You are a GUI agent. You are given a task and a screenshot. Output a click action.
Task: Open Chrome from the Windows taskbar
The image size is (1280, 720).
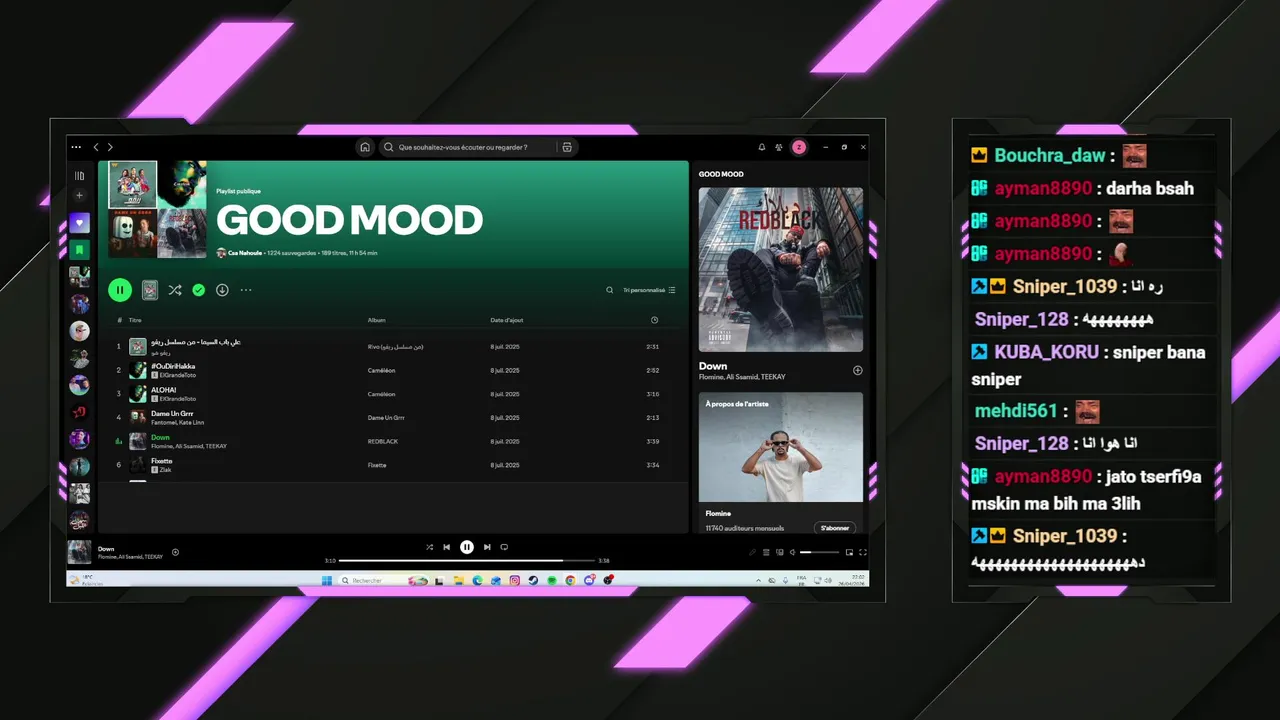pyautogui.click(x=570, y=580)
